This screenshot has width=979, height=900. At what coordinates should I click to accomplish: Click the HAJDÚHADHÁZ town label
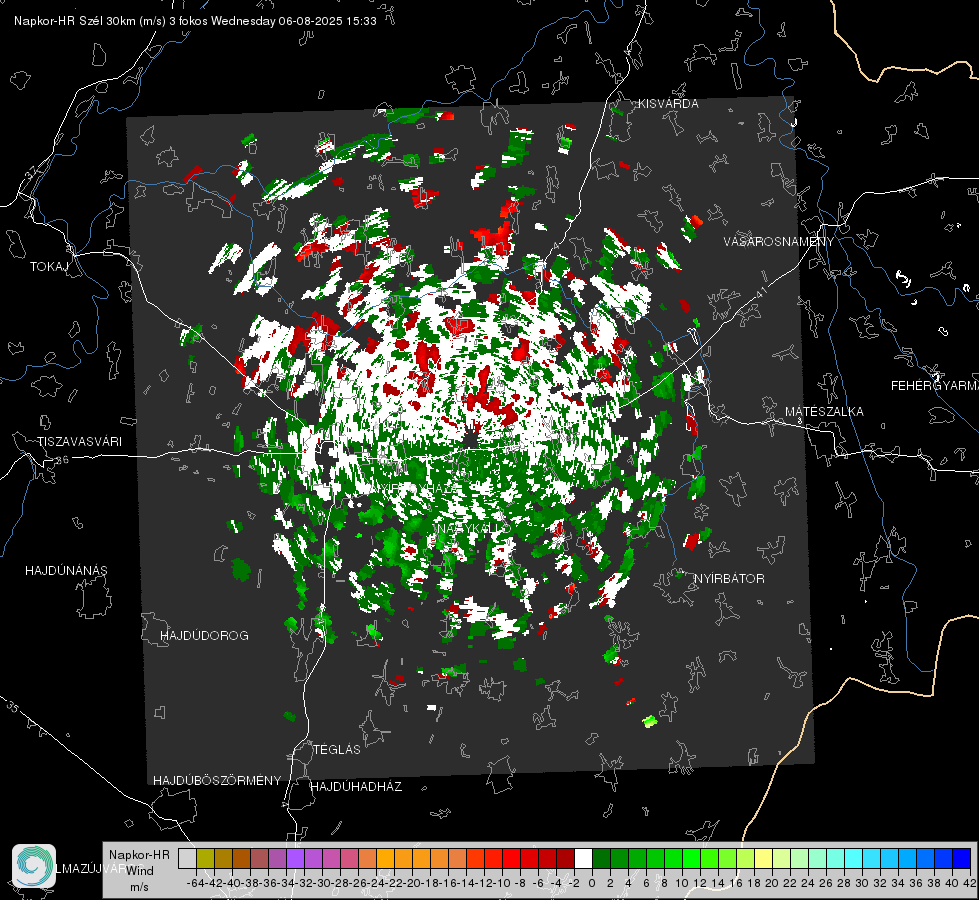tap(356, 787)
